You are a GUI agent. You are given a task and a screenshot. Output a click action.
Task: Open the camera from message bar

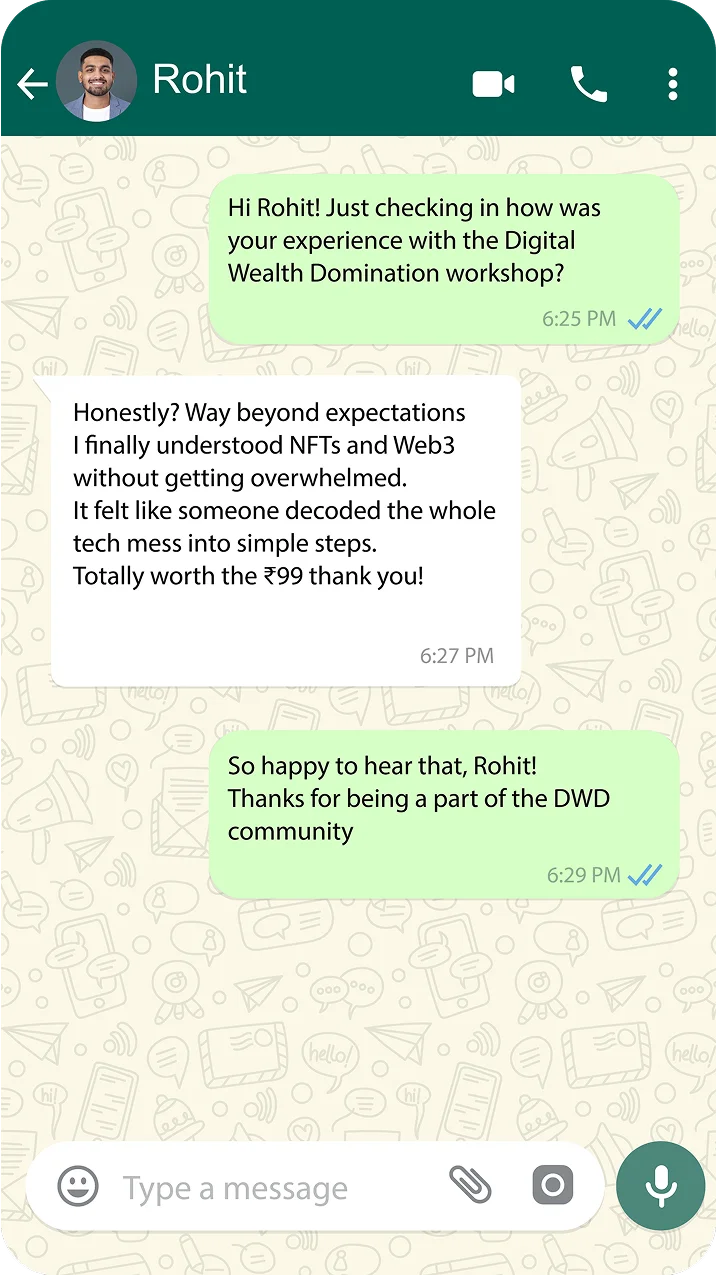coord(552,1186)
